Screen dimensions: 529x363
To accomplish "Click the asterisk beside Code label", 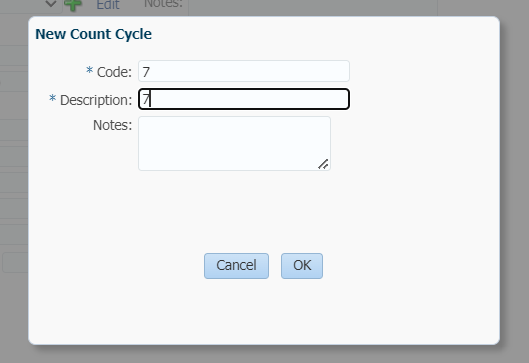I will 89,71.
